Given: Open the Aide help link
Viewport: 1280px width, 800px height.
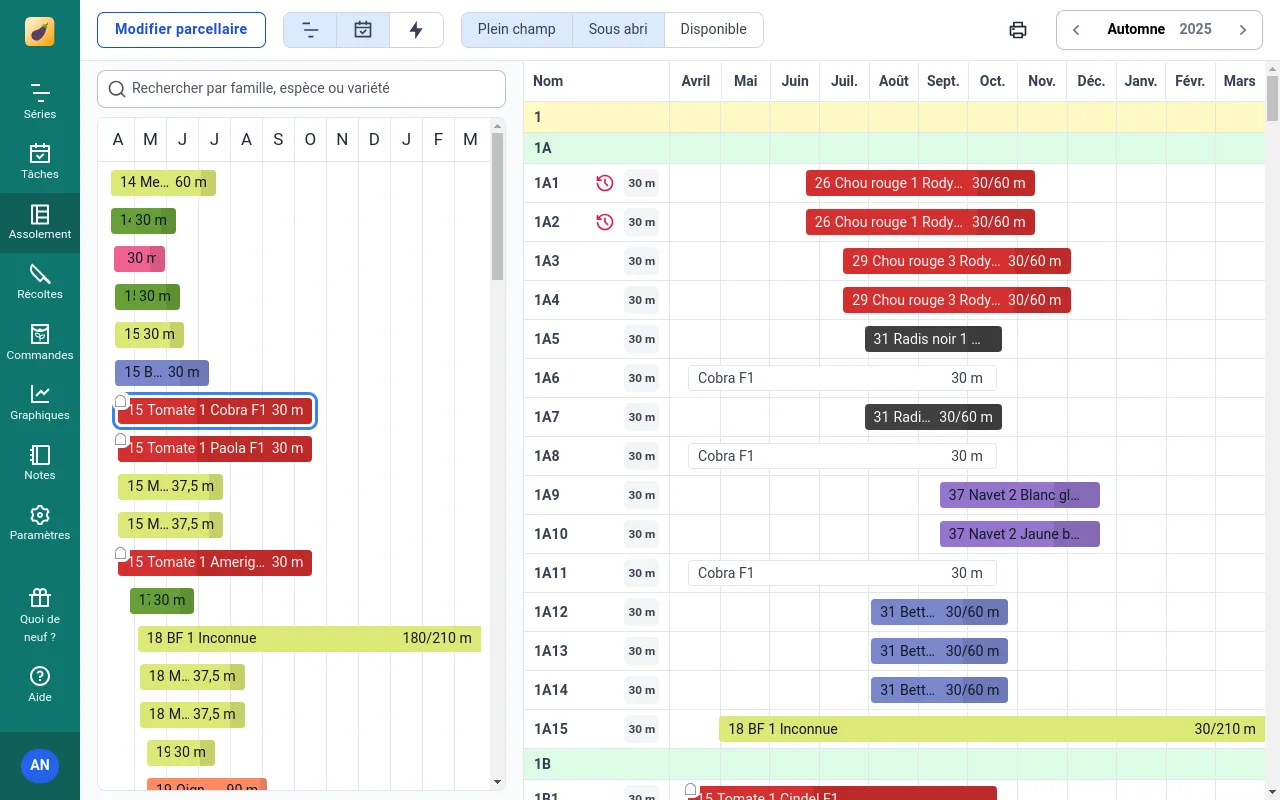Looking at the screenshot, I should point(40,685).
